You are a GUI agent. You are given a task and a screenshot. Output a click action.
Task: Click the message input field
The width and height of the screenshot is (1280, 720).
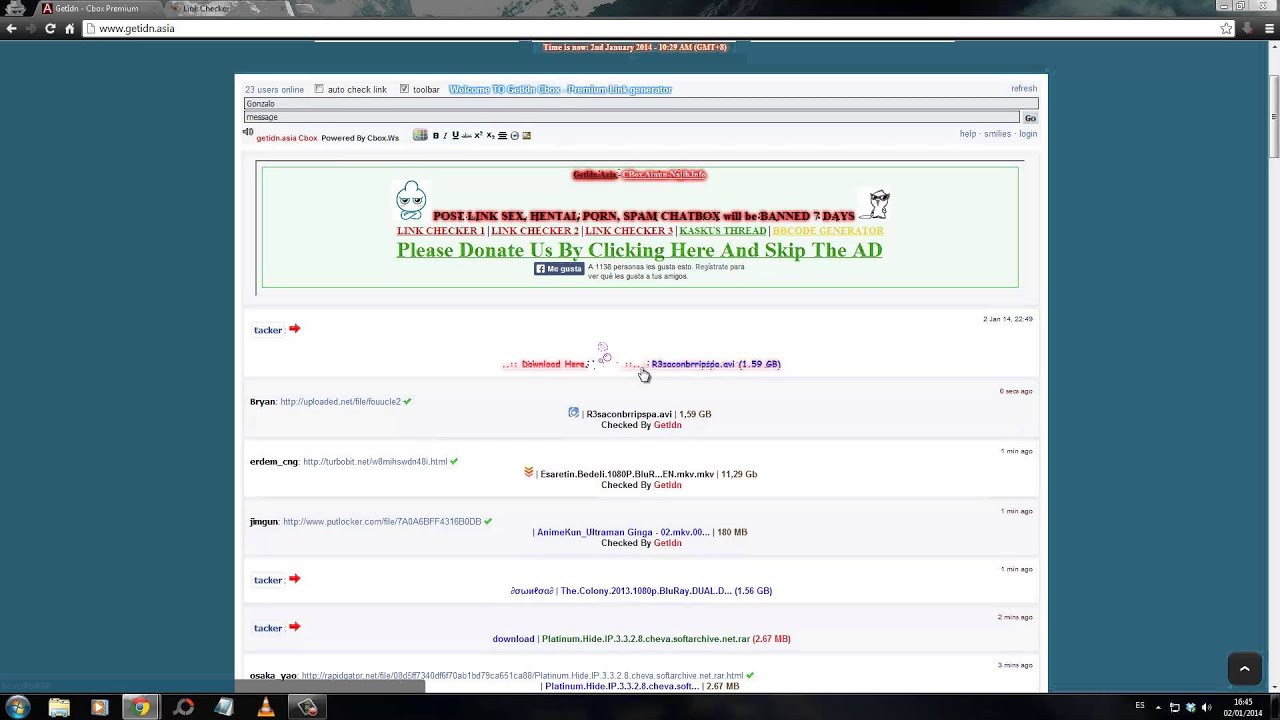tap(632, 117)
